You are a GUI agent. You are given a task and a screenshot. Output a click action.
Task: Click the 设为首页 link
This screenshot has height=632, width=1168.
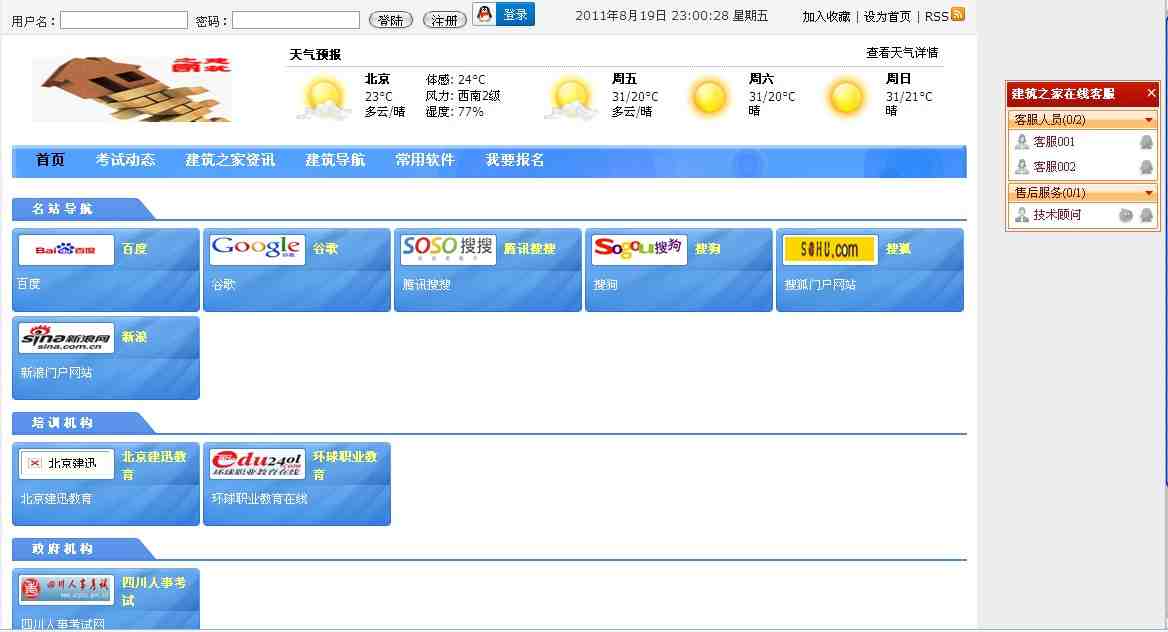click(x=887, y=16)
